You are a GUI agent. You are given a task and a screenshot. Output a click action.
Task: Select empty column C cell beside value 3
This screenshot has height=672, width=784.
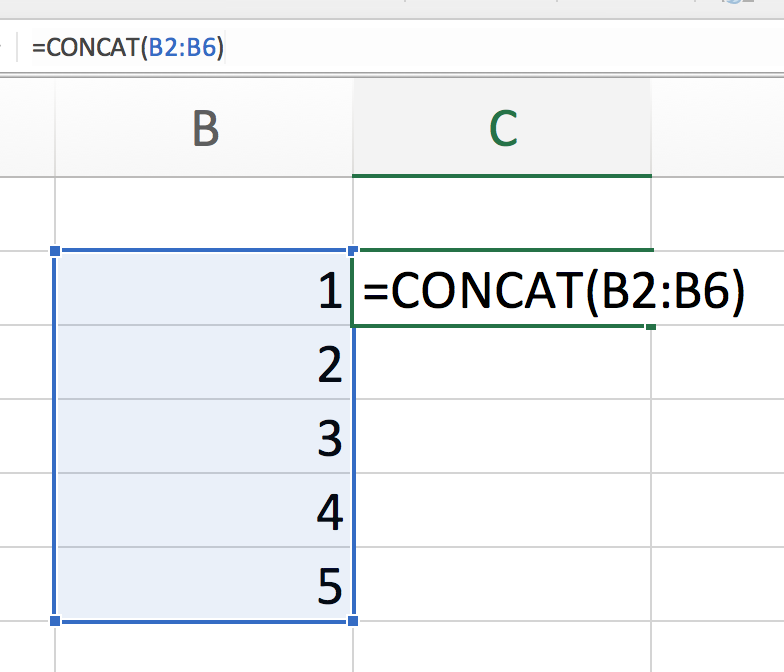[502, 437]
